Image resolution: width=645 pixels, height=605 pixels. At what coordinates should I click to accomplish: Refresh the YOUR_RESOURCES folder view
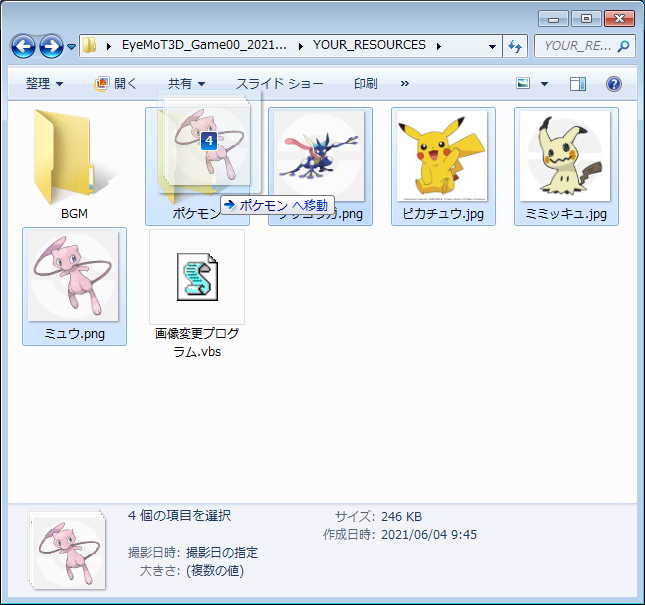point(516,46)
